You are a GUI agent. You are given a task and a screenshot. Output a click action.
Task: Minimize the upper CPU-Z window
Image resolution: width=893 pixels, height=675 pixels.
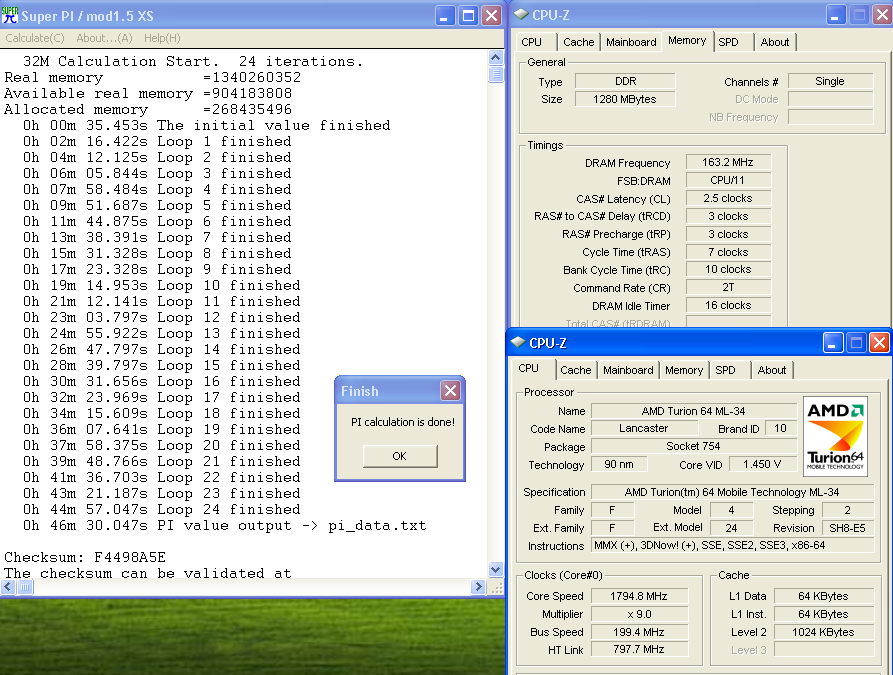point(835,15)
